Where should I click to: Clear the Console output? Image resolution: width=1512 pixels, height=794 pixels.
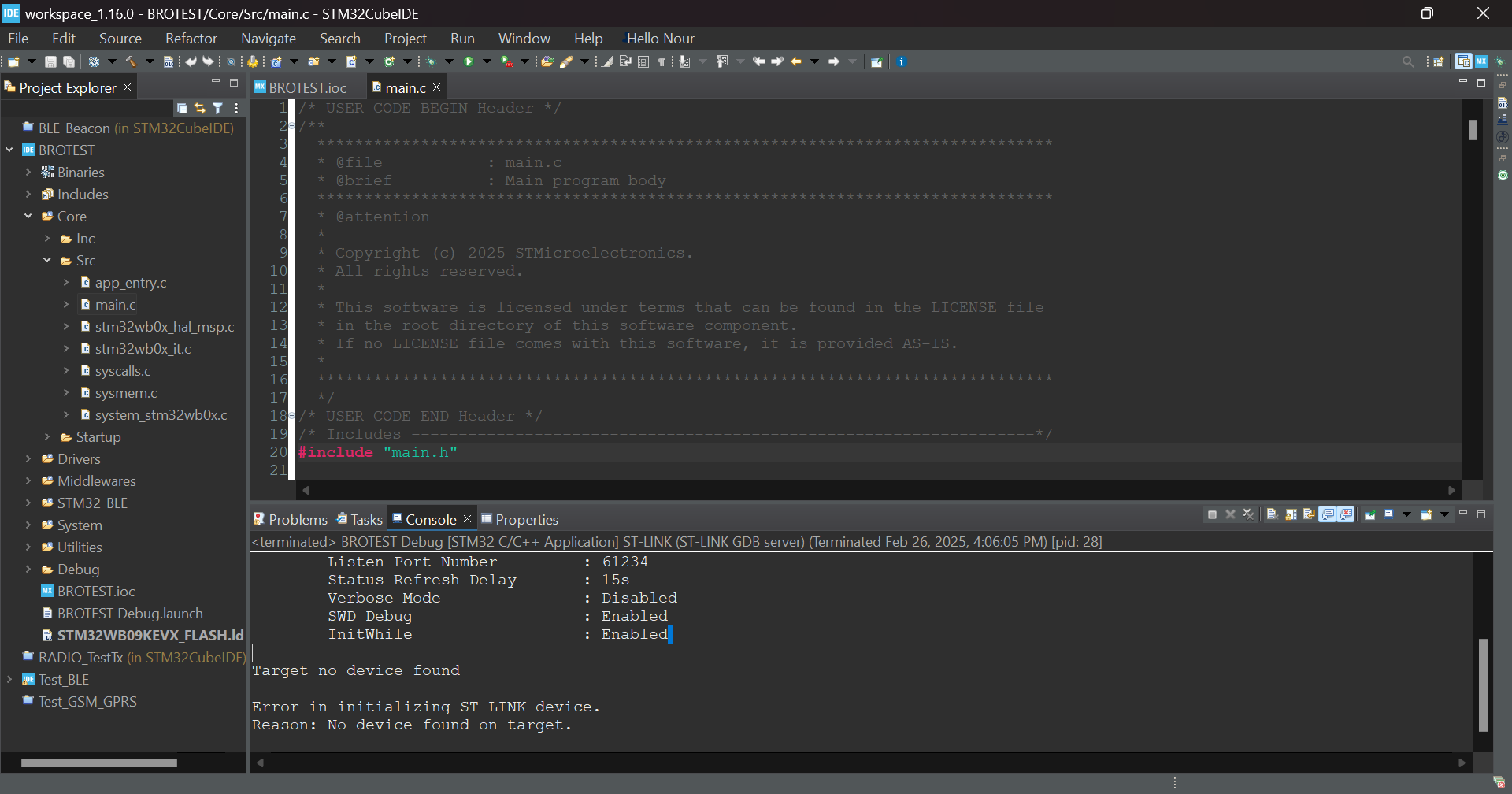click(x=1273, y=514)
